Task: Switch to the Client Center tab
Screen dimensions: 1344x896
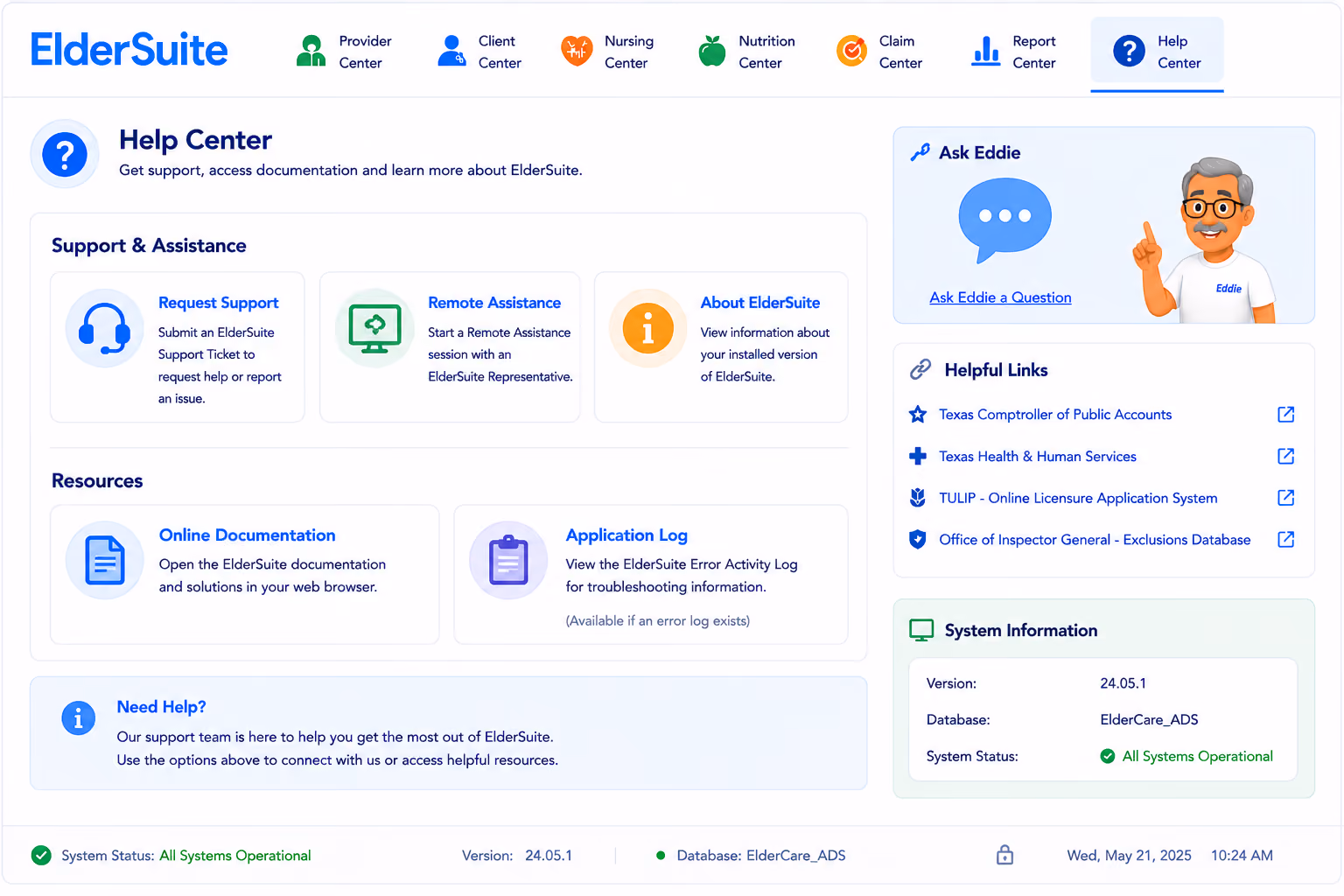Action: point(479,52)
